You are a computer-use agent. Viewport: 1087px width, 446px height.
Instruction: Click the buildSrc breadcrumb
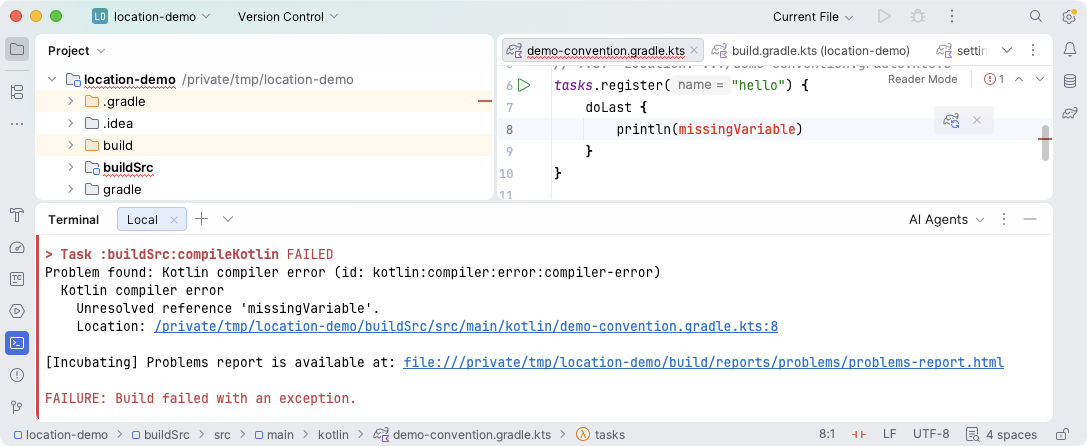pyautogui.click(x=160, y=435)
